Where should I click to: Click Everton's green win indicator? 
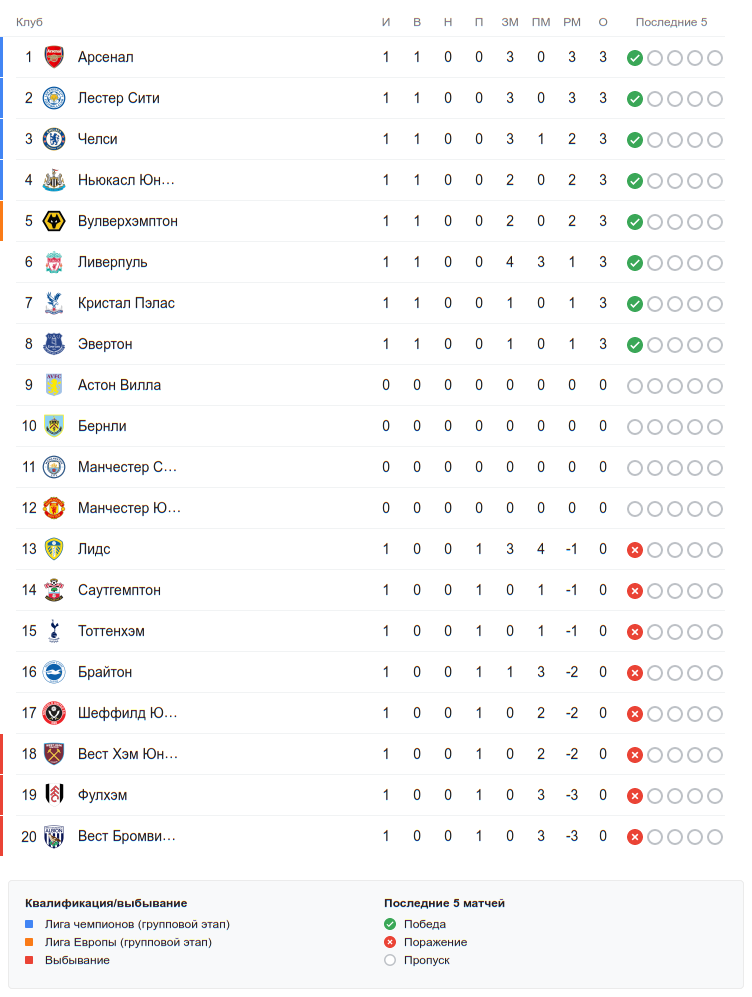[x=634, y=345]
